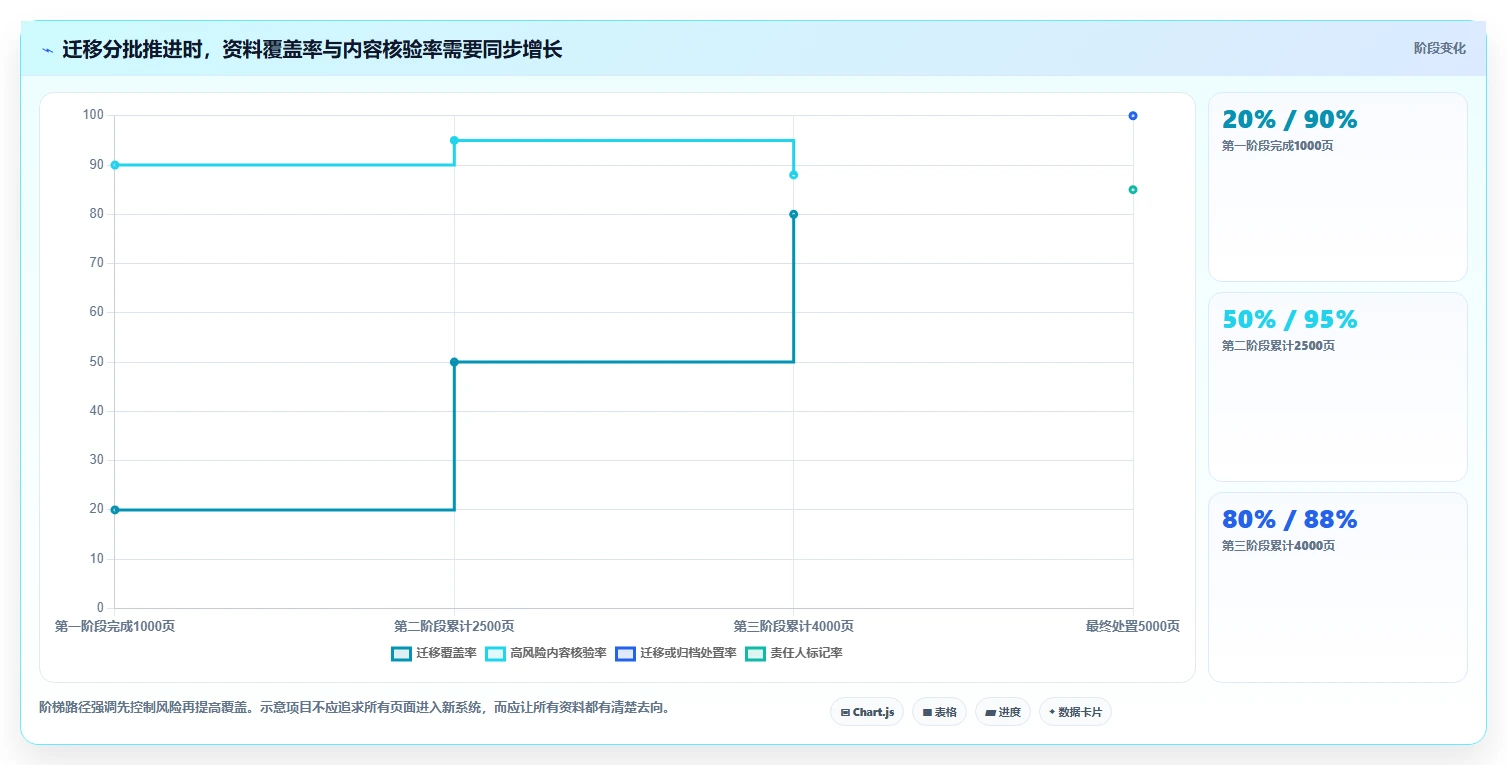
Task: Toggle the 高风险内容核验率 legend swatch
Action: (495, 653)
